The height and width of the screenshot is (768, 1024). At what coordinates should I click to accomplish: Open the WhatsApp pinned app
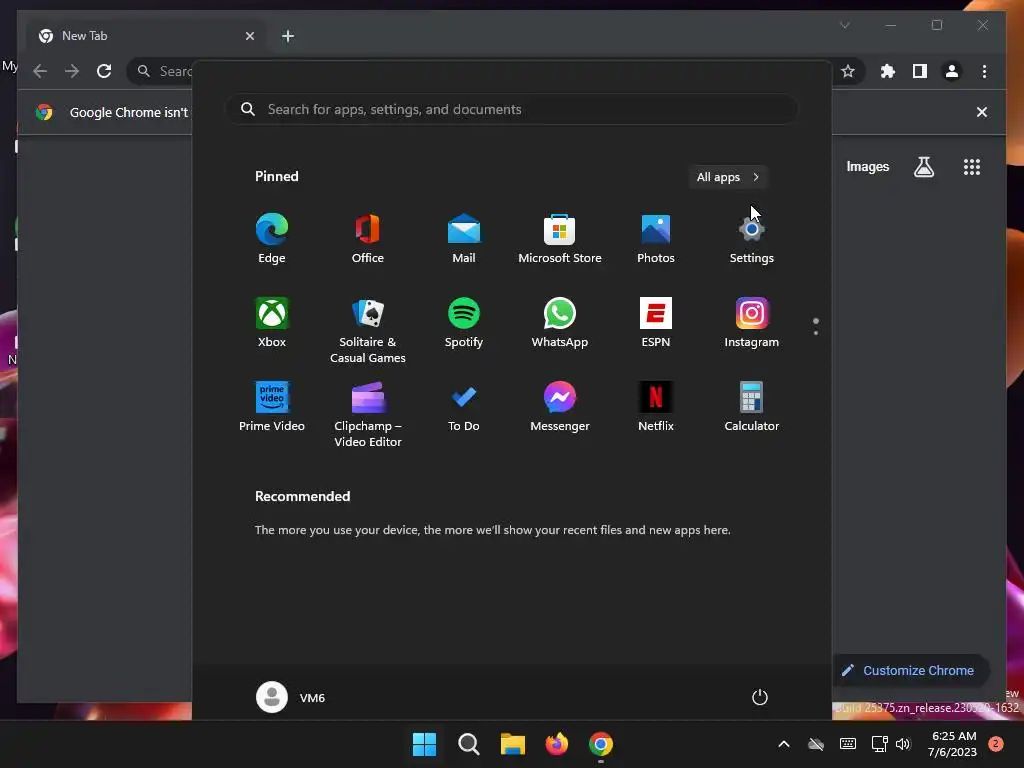pos(560,323)
